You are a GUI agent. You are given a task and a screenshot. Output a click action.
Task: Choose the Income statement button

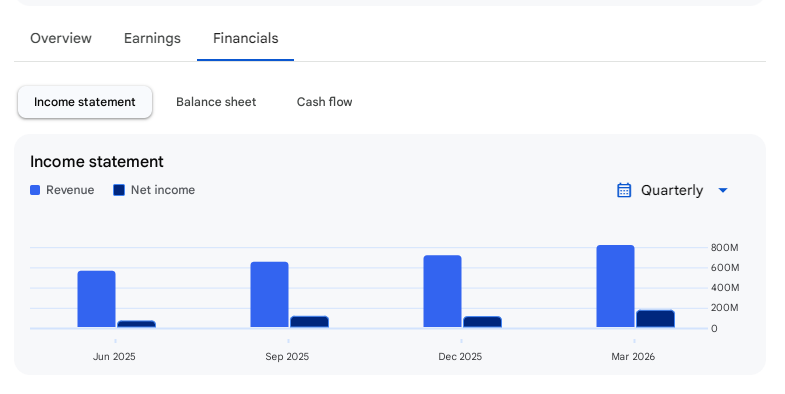point(85,102)
